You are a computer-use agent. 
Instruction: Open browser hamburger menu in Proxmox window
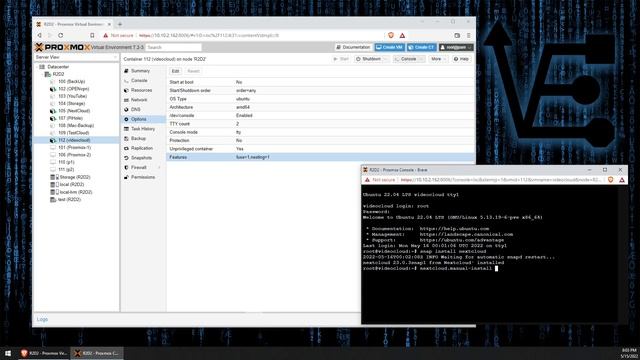[469, 36]
